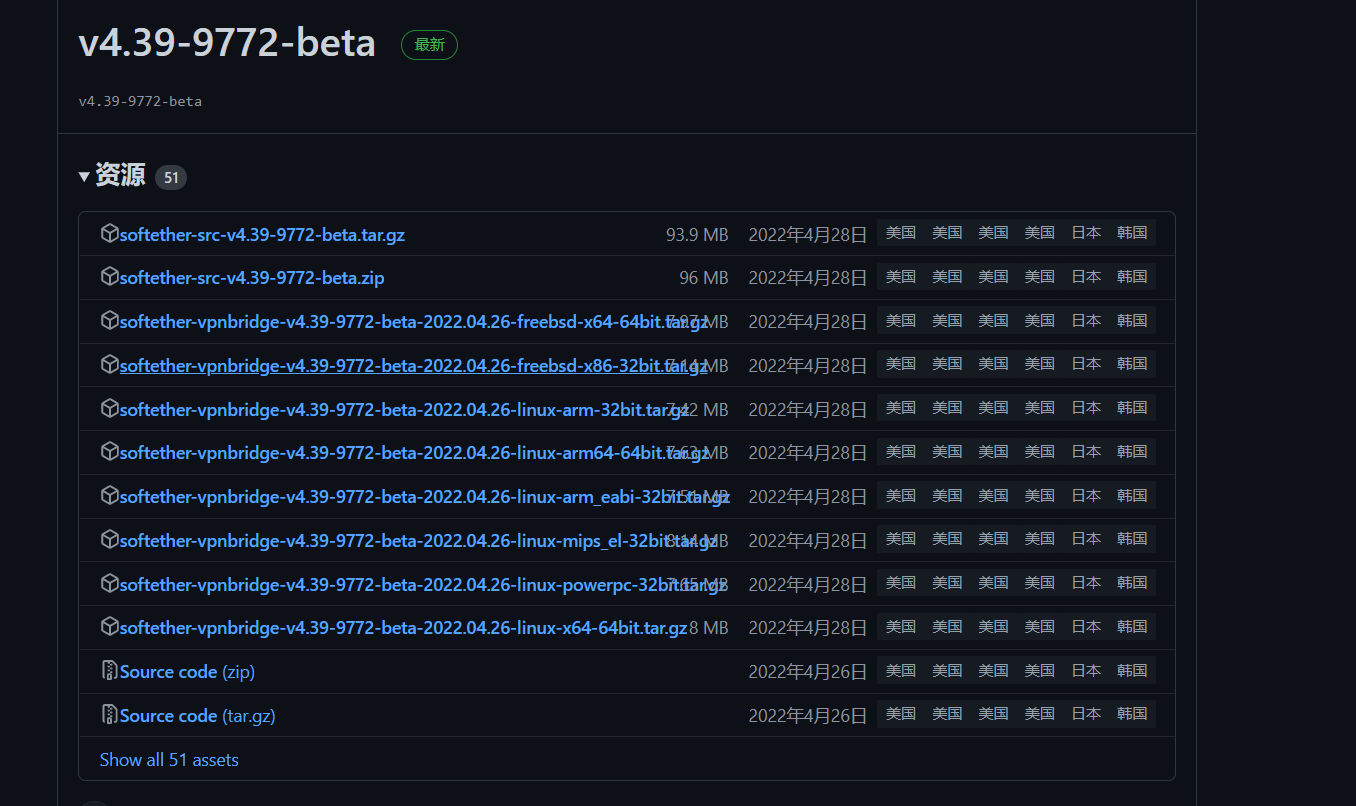Click Show all 51 assets

pyautogui.click(x=169, y=760)
